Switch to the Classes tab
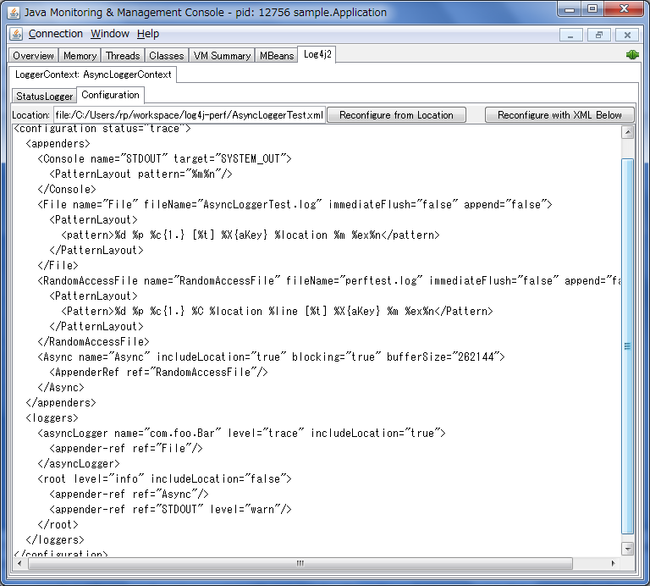The image size is (650, 586). (x=166, y=56)
